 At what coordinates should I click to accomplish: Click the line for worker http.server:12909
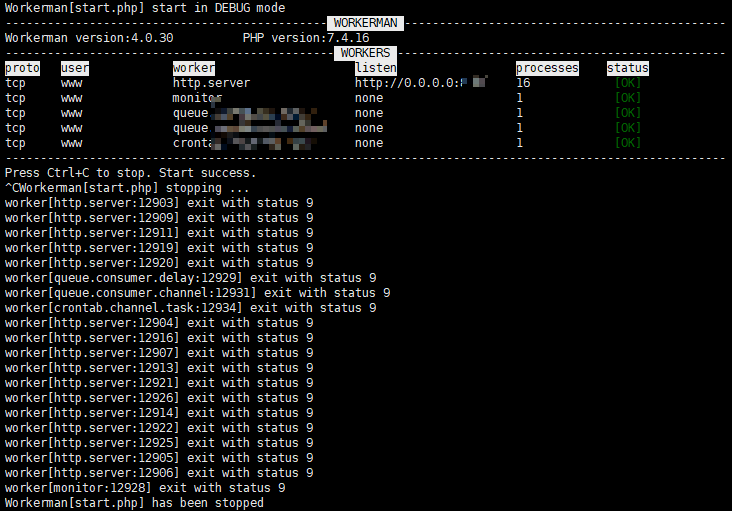coord(159,218)
